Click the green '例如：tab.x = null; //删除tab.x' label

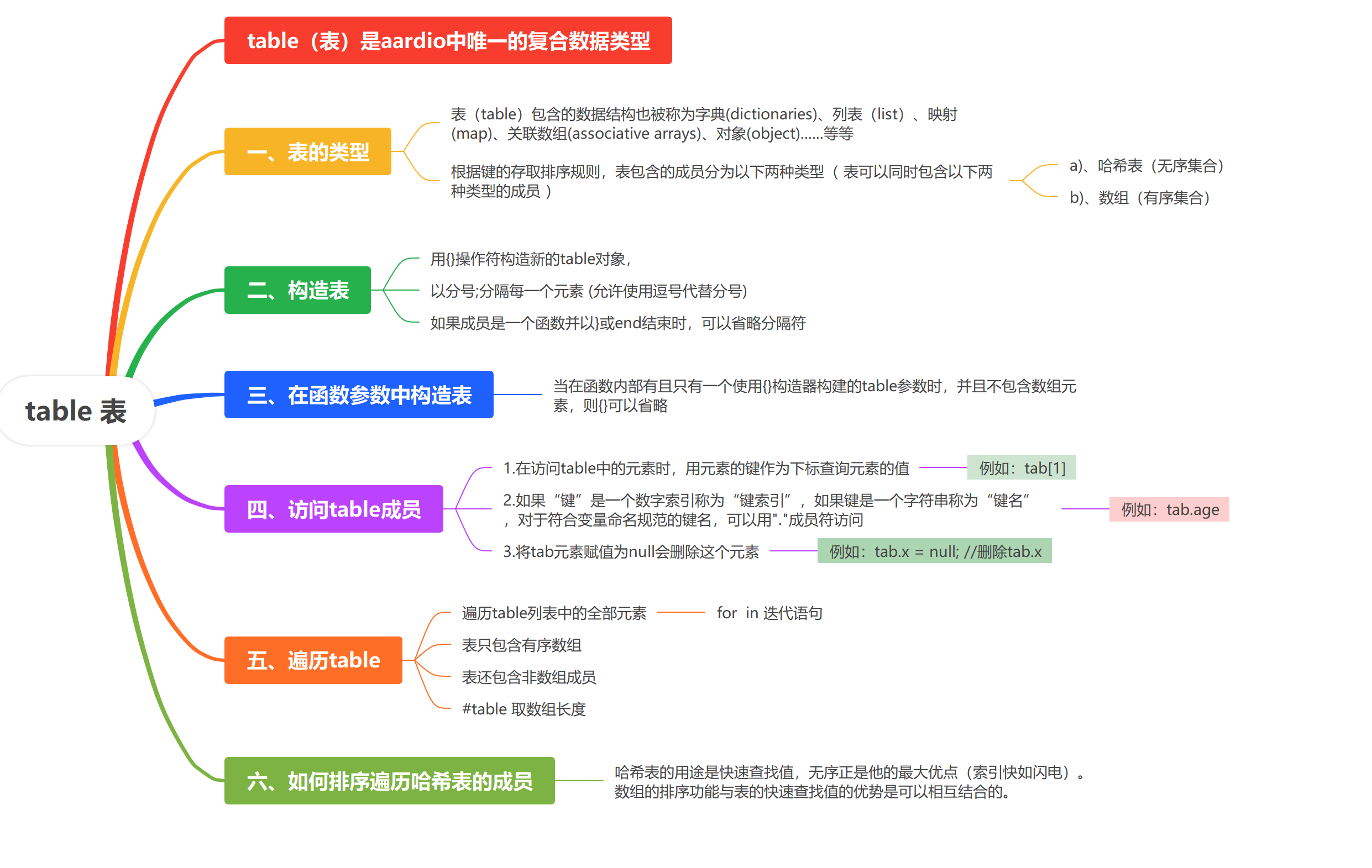[x=934, y=551]
